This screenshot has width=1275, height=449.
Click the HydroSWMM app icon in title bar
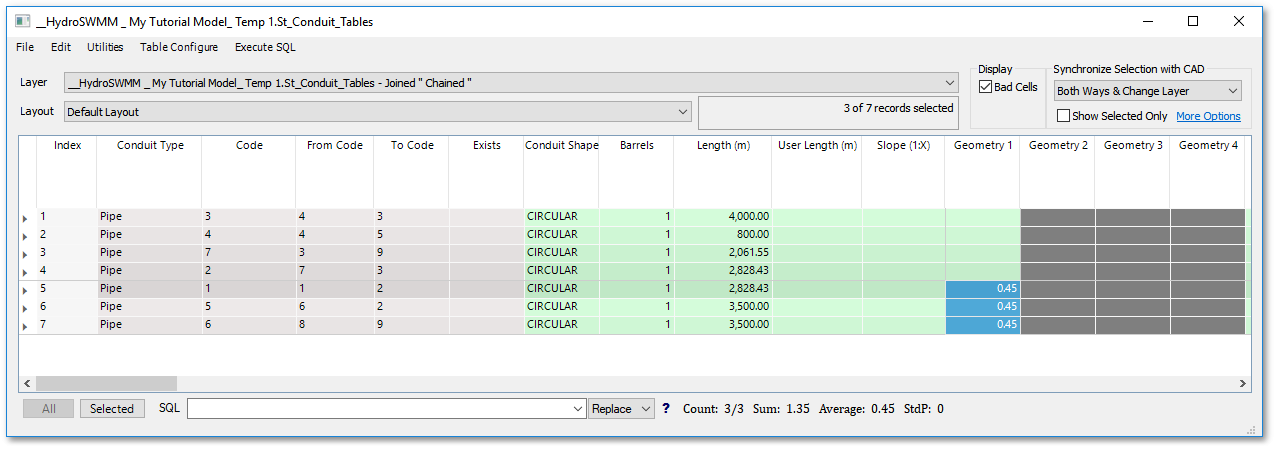click(23, 21)
